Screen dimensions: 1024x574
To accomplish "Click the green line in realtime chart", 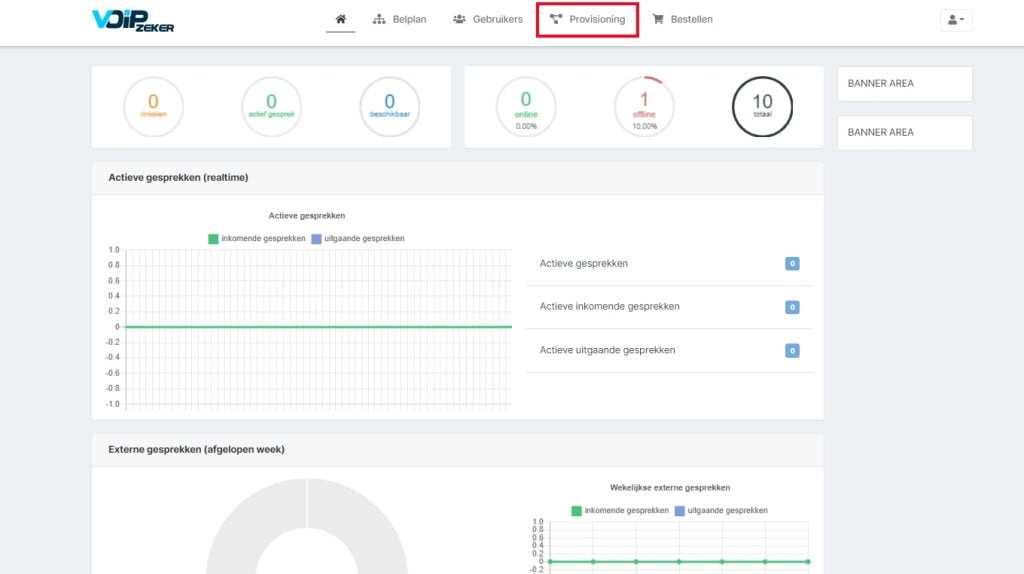I will (x=319, y=327).
